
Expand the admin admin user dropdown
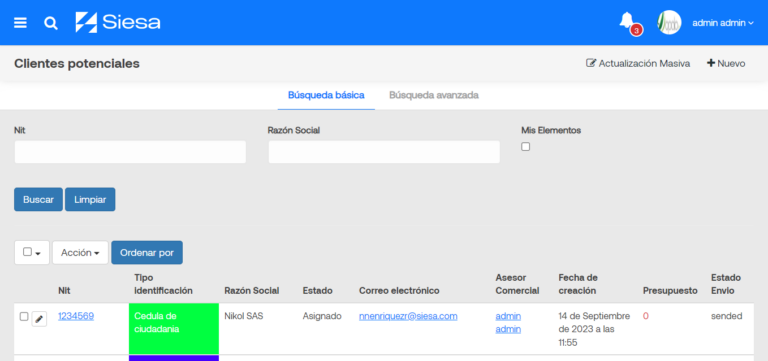[722, 23]
